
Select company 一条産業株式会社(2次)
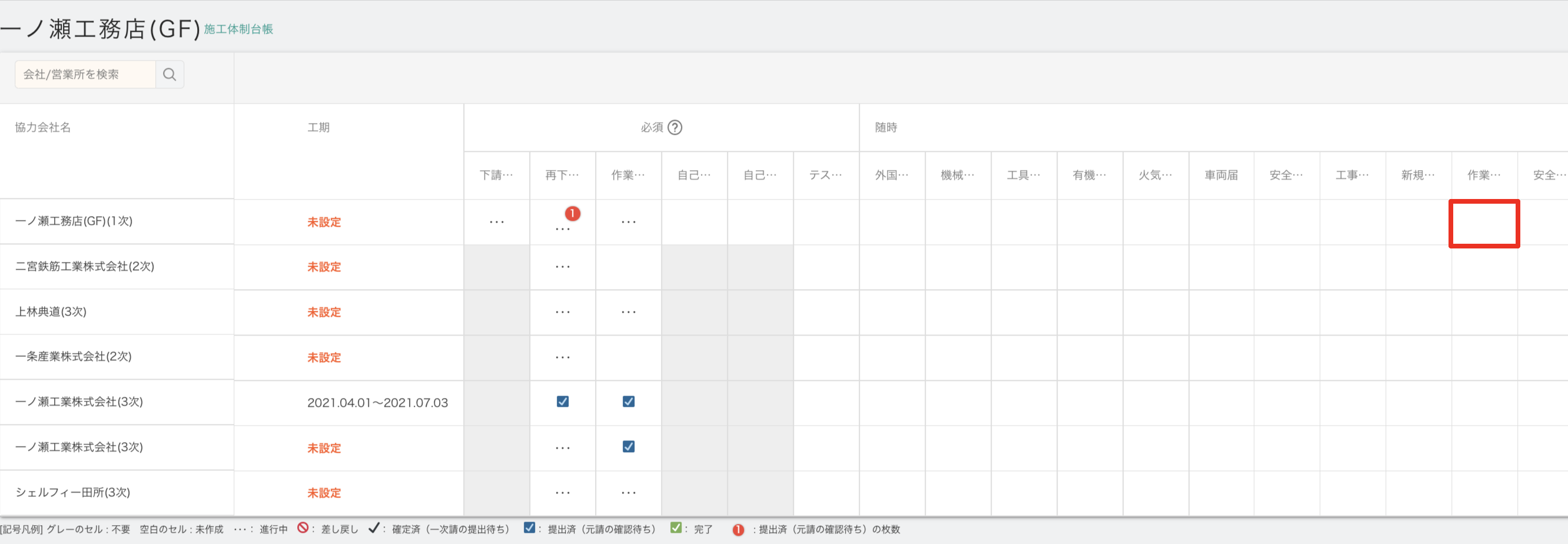[x=74, y=356]
